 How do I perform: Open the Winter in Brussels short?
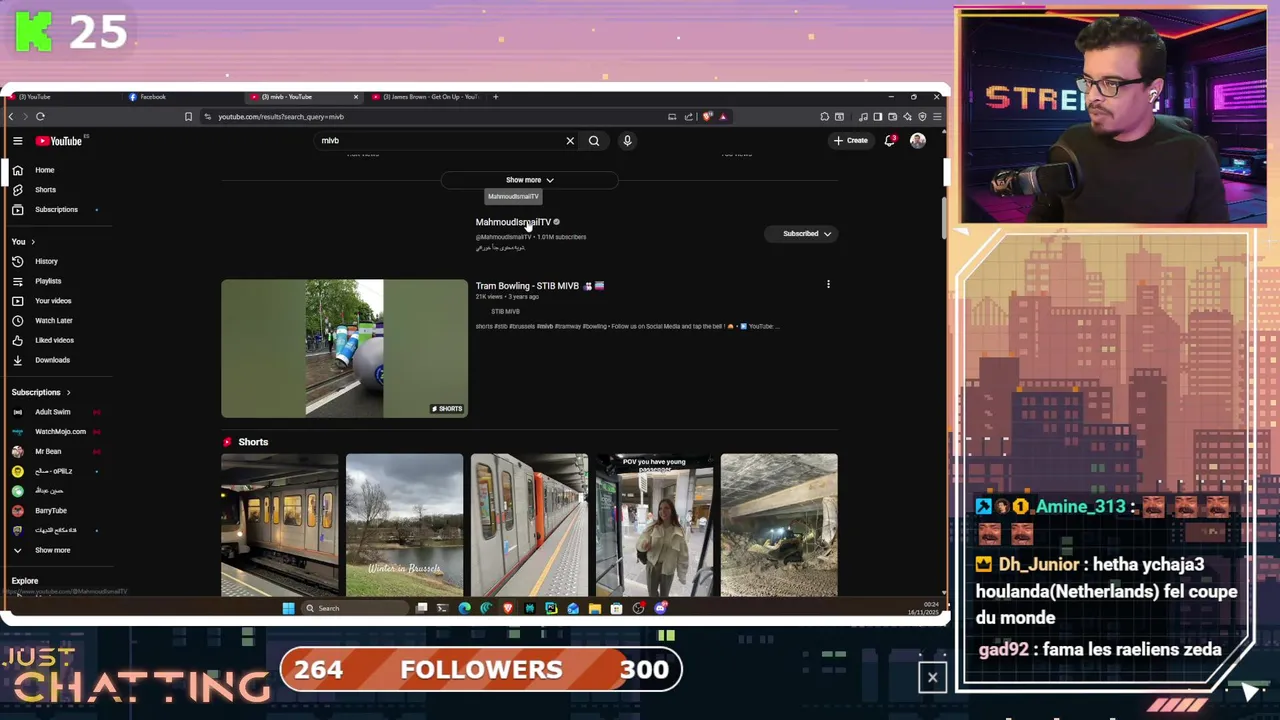click(404, 525)
